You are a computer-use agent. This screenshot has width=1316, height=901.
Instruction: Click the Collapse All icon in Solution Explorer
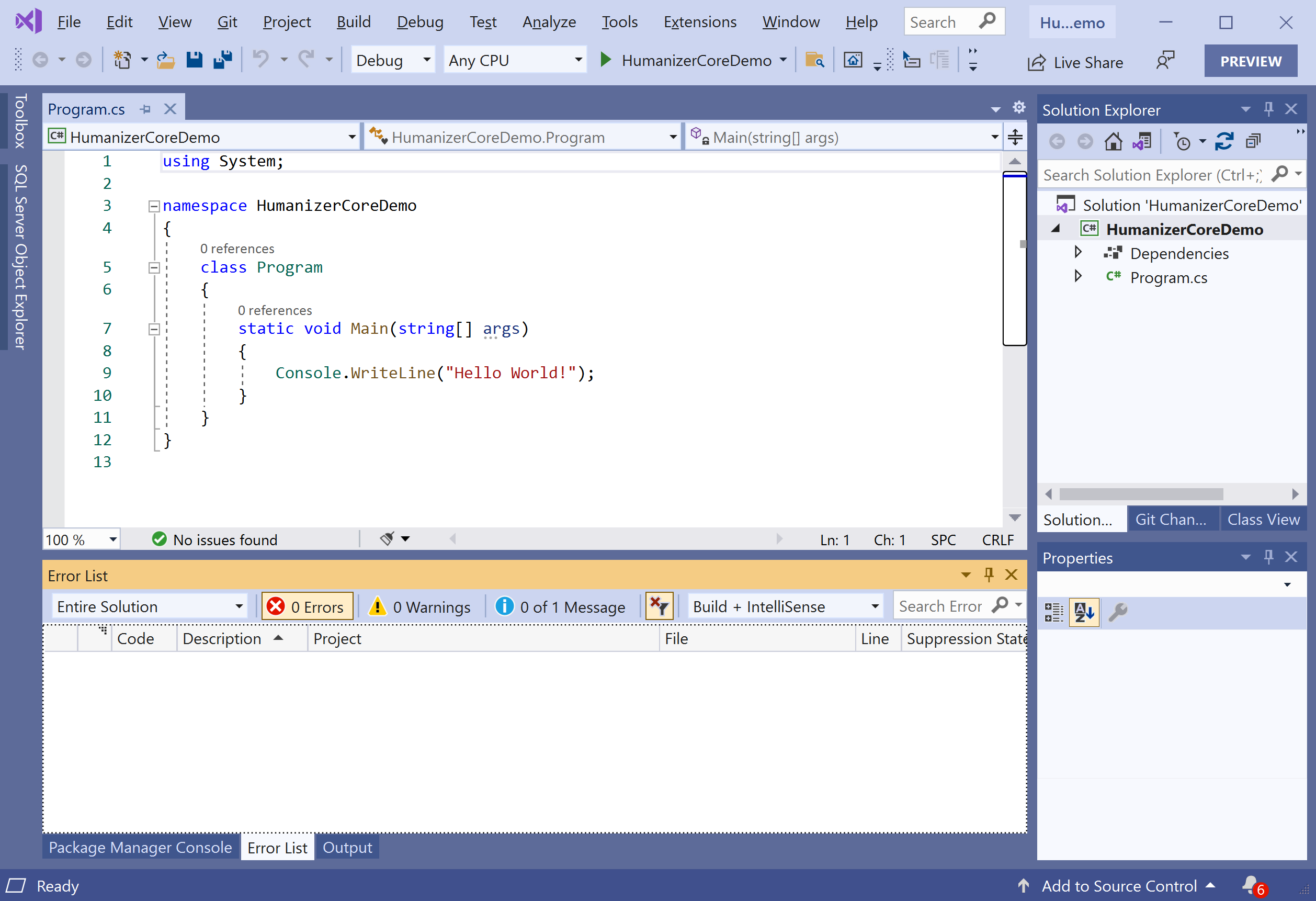pyautogui.click(x=1253, y=142)
